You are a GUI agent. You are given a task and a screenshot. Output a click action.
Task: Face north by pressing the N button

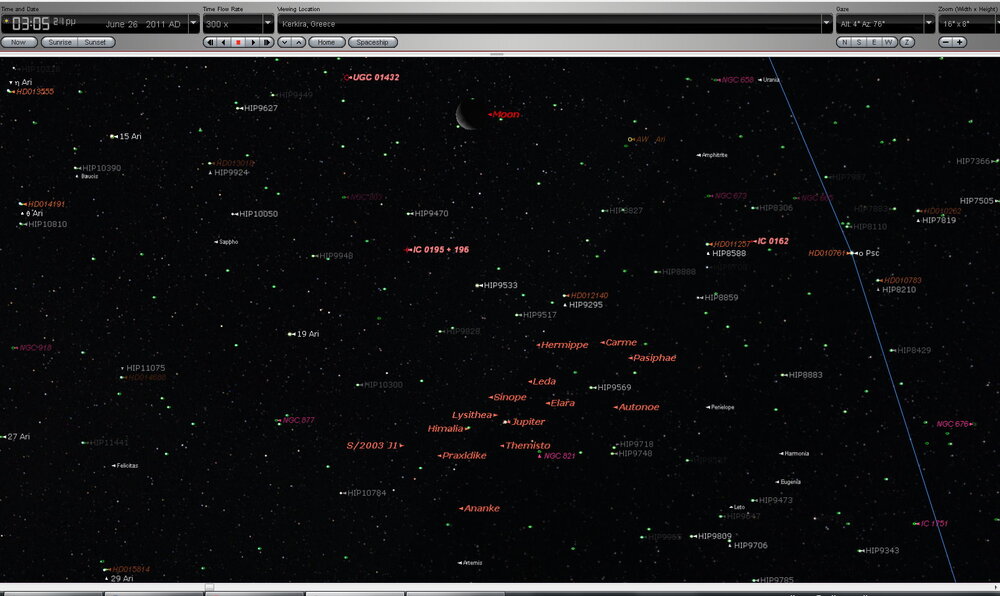point(843,42)
